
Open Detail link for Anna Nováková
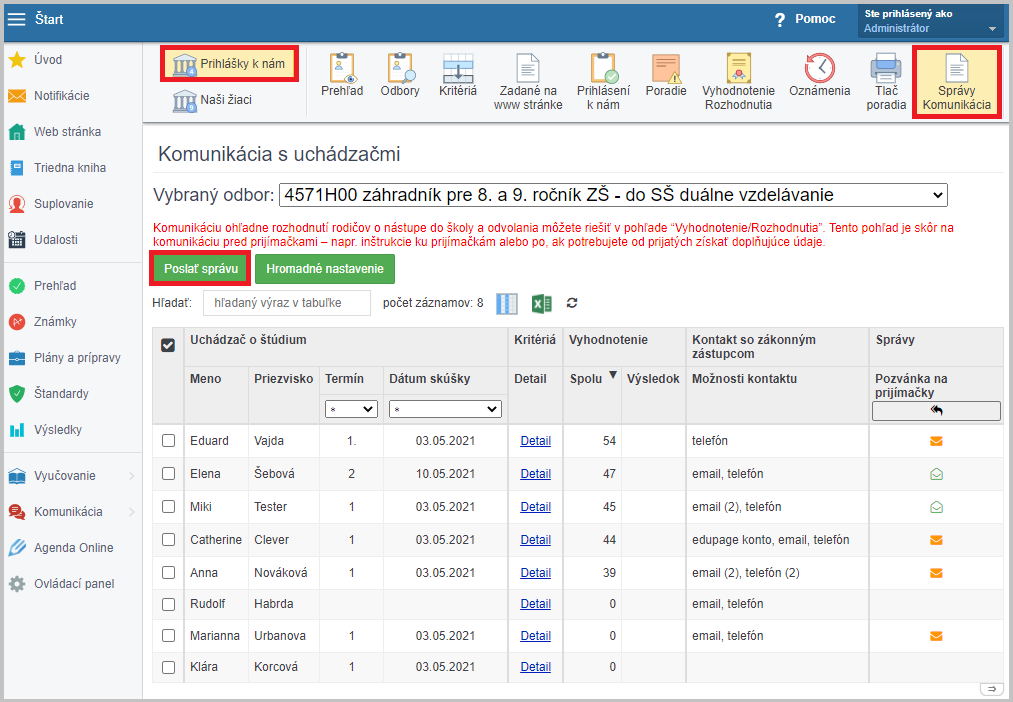tap(536, 573)
